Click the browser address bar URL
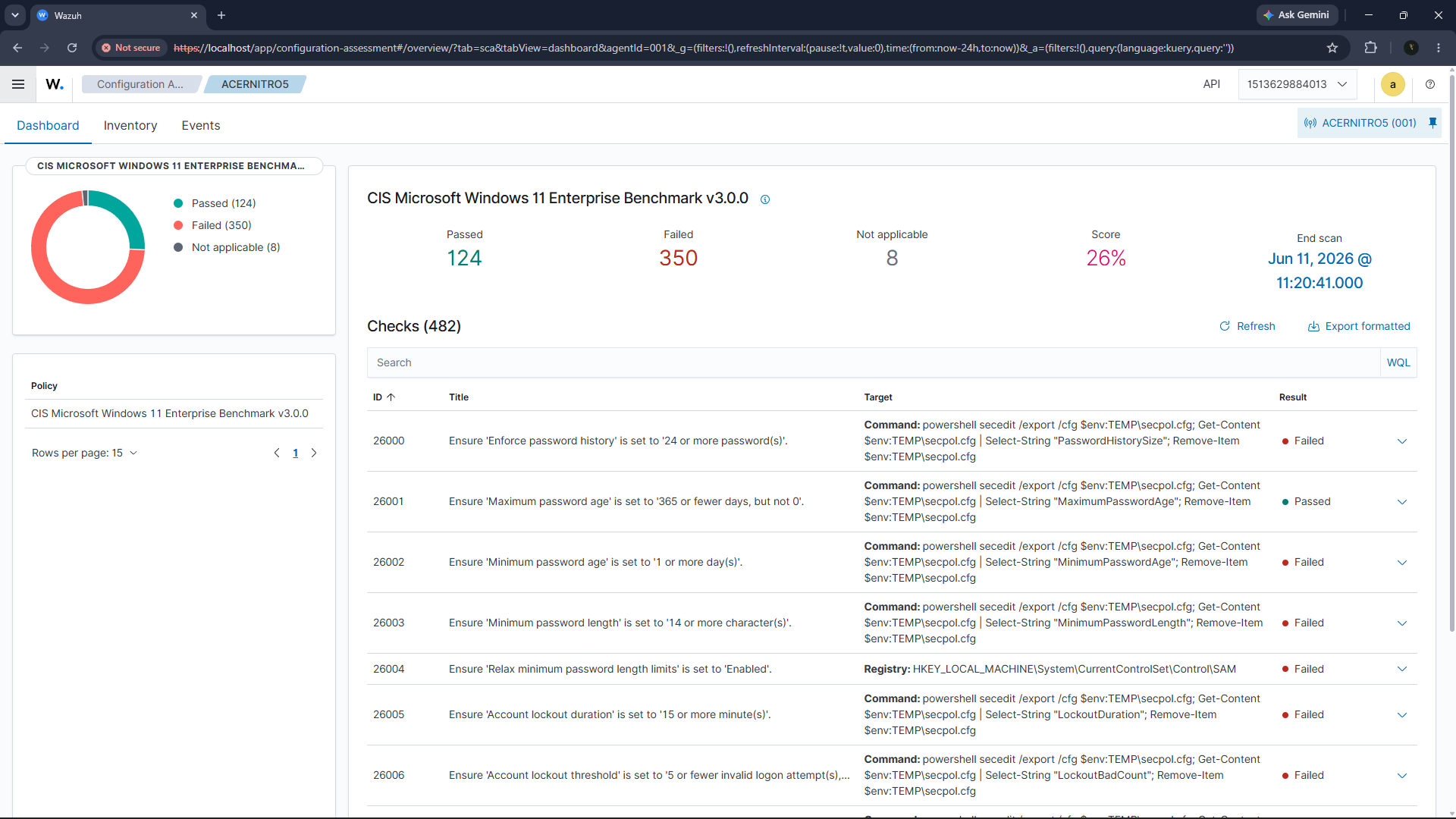Viewport: 1456px width, 819px height. click(704, 48)
